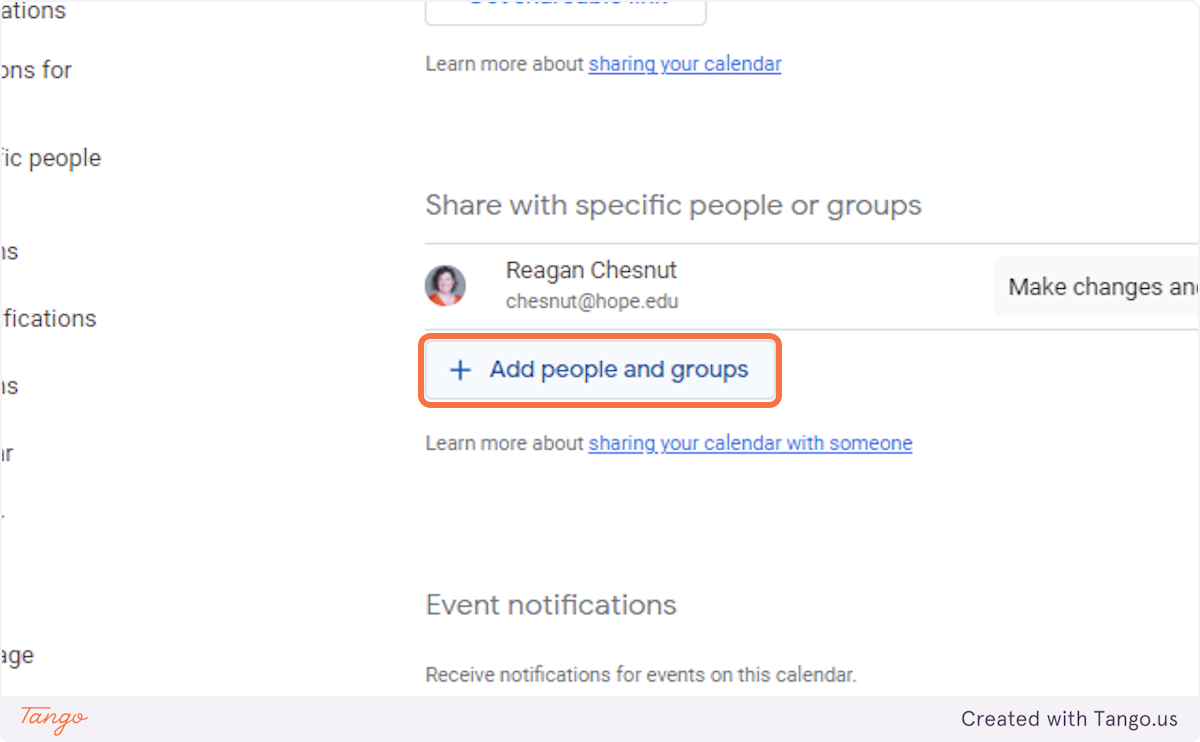Go to sidebar item ending in "age"

click(x=17, y=656)
